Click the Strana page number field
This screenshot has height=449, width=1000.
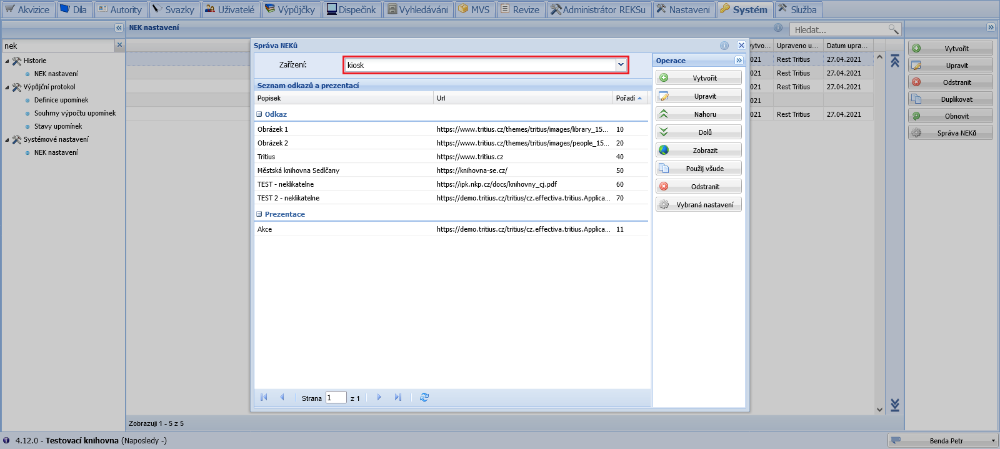[x=335, y=397]
